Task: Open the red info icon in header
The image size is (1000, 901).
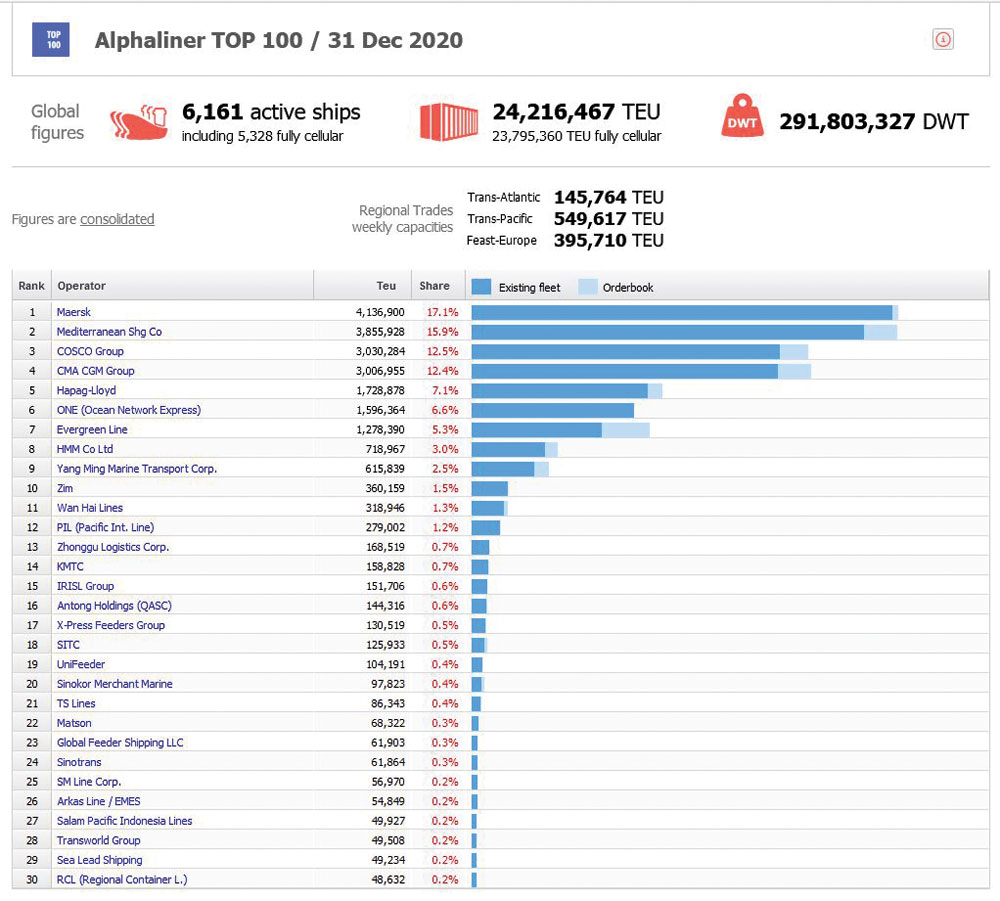Action: [x=943, y=40]
